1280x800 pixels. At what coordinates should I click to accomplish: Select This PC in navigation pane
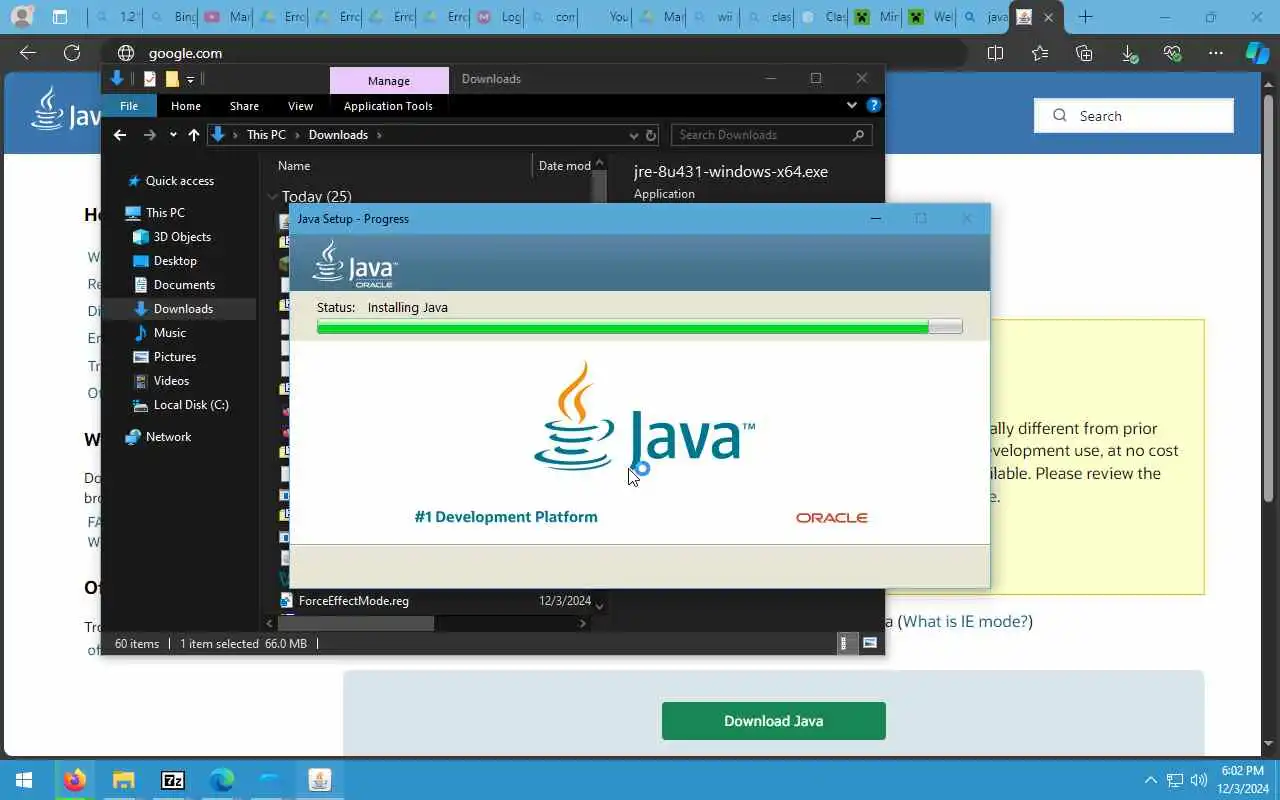(x=165, y=213)
